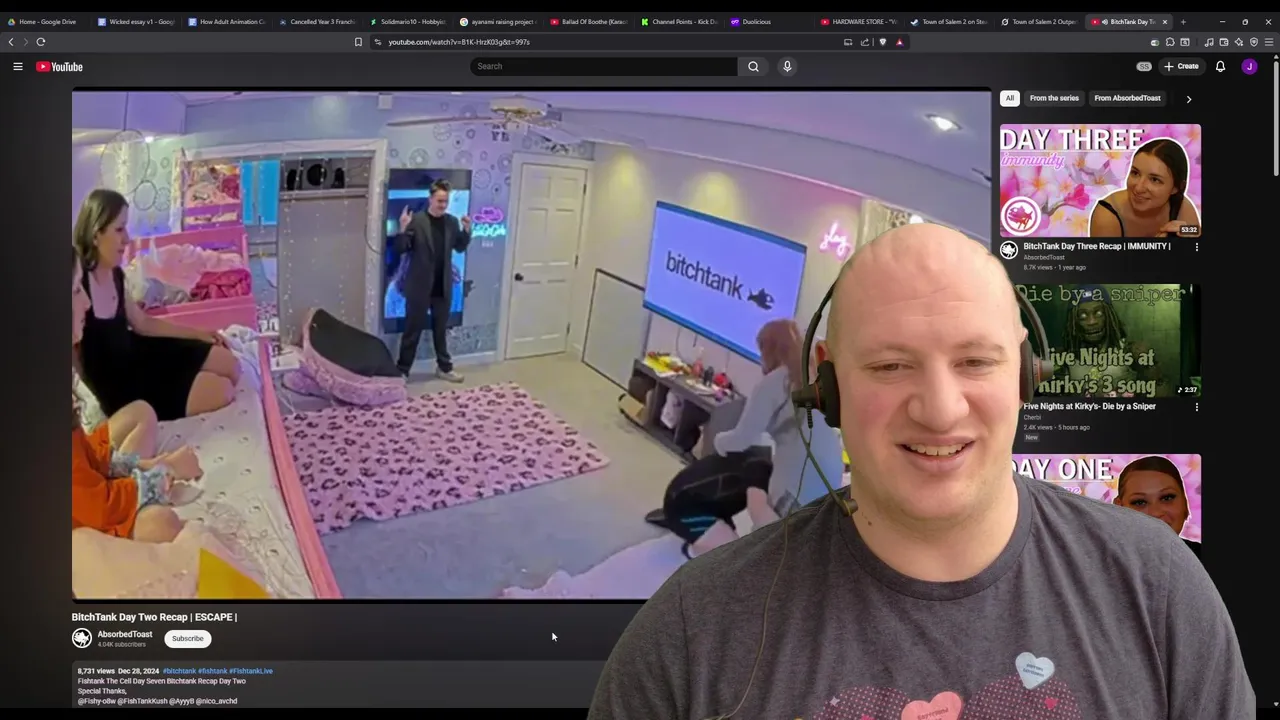
Task: Open DAY THREE immunity video thumbnail
Action: pyautogui.click(x=1100, y=181)
